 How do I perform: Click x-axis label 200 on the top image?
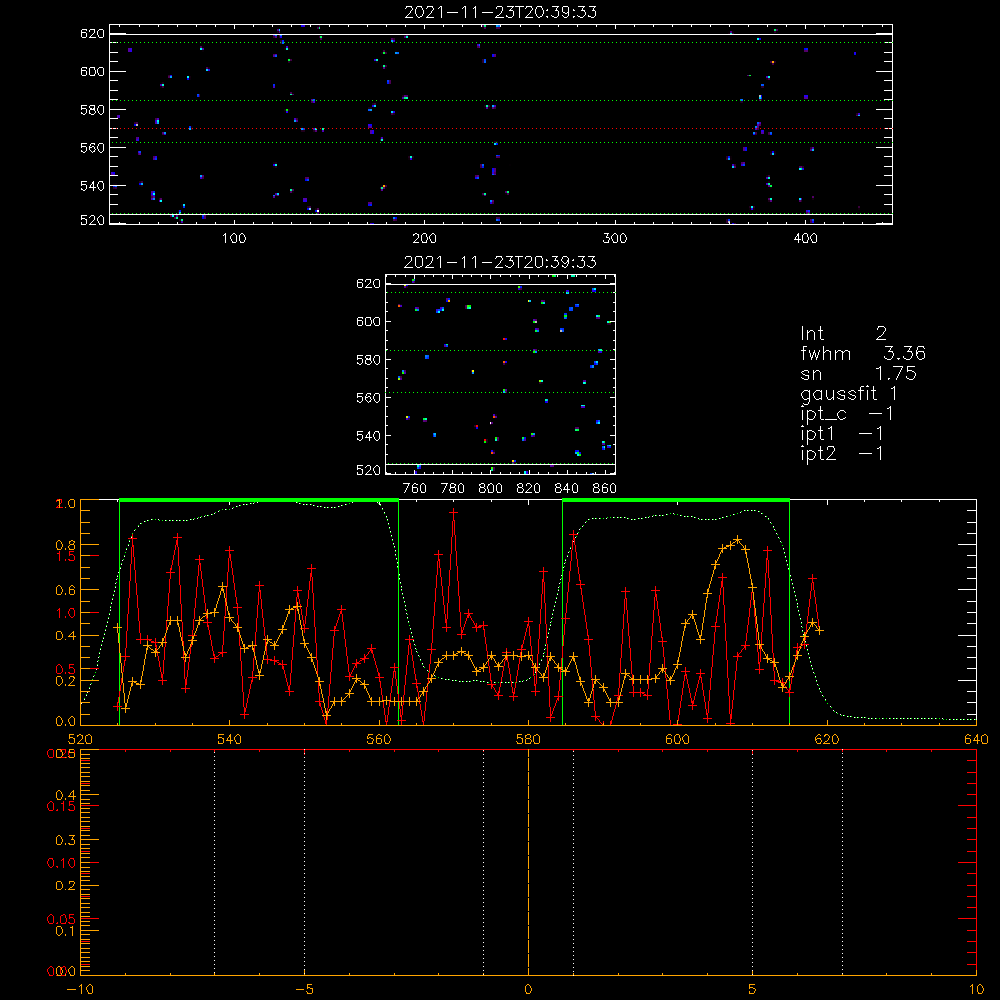pos(424,239)
